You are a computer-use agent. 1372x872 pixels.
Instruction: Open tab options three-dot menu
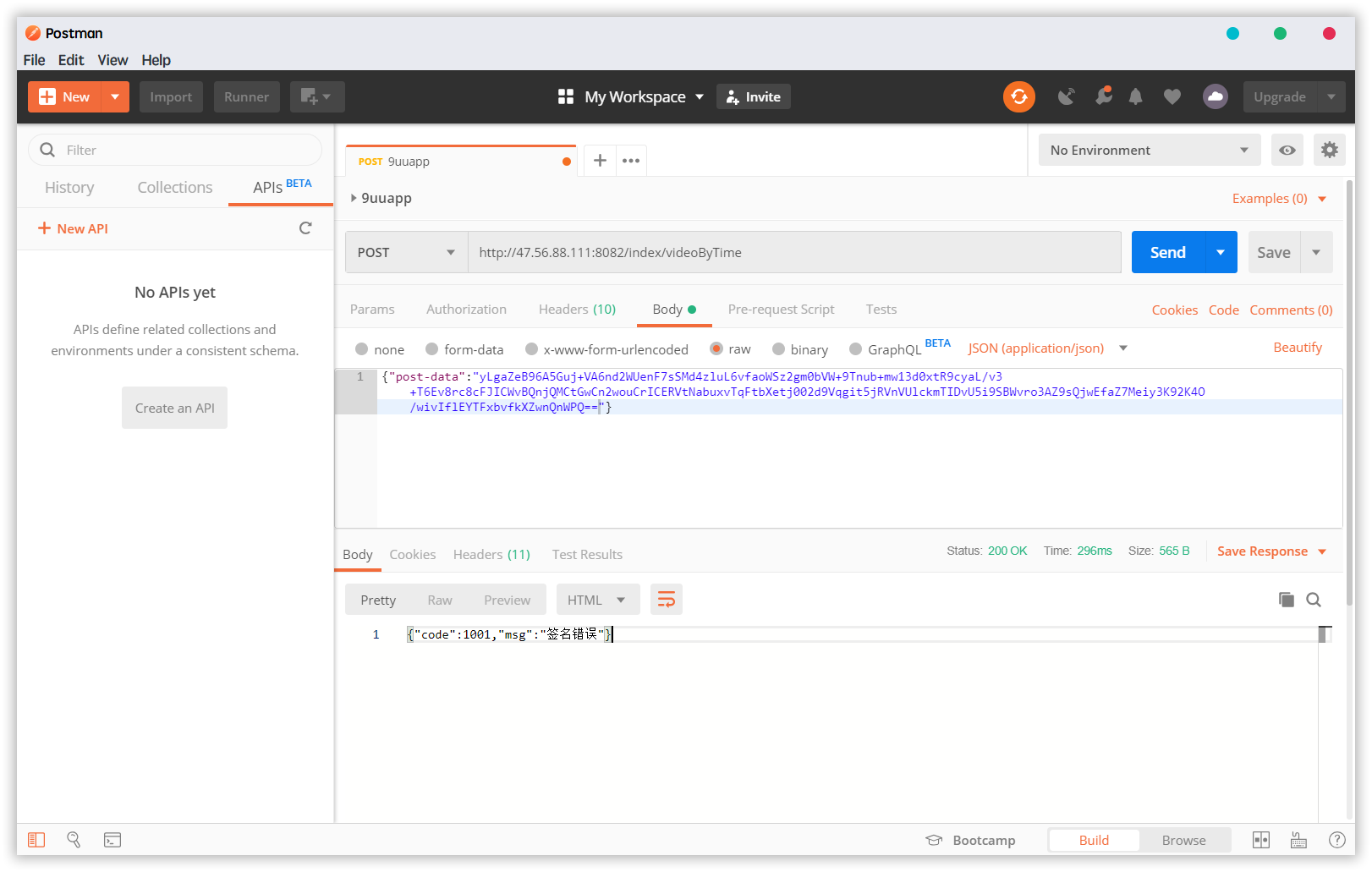[631, 161]
